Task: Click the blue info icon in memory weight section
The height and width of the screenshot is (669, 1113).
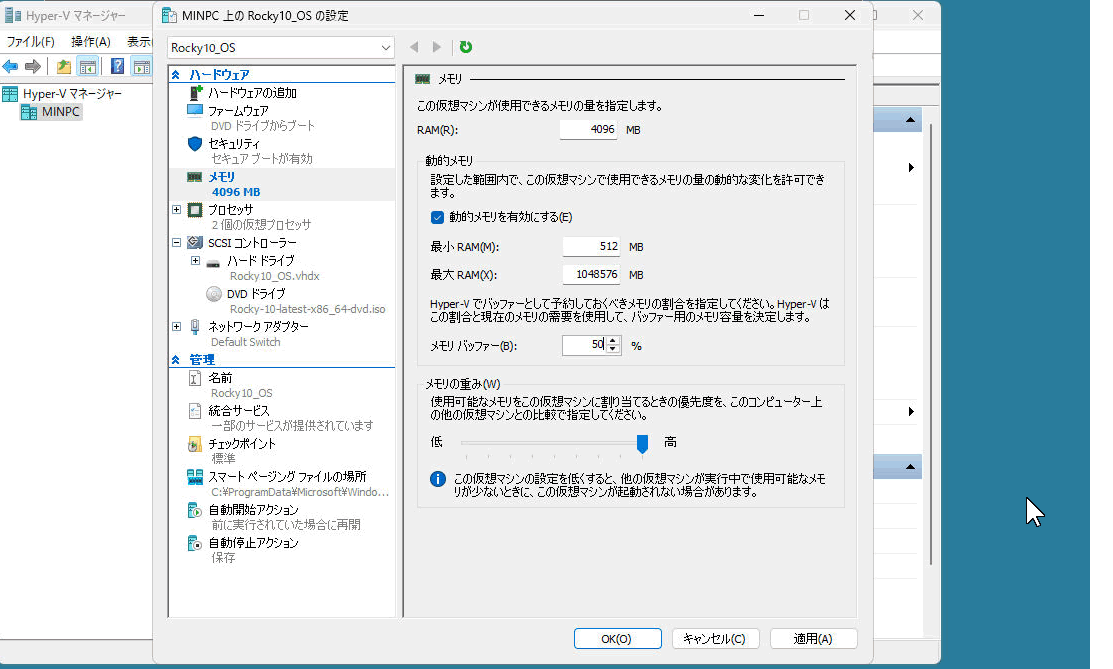Action: coord(438,479)
